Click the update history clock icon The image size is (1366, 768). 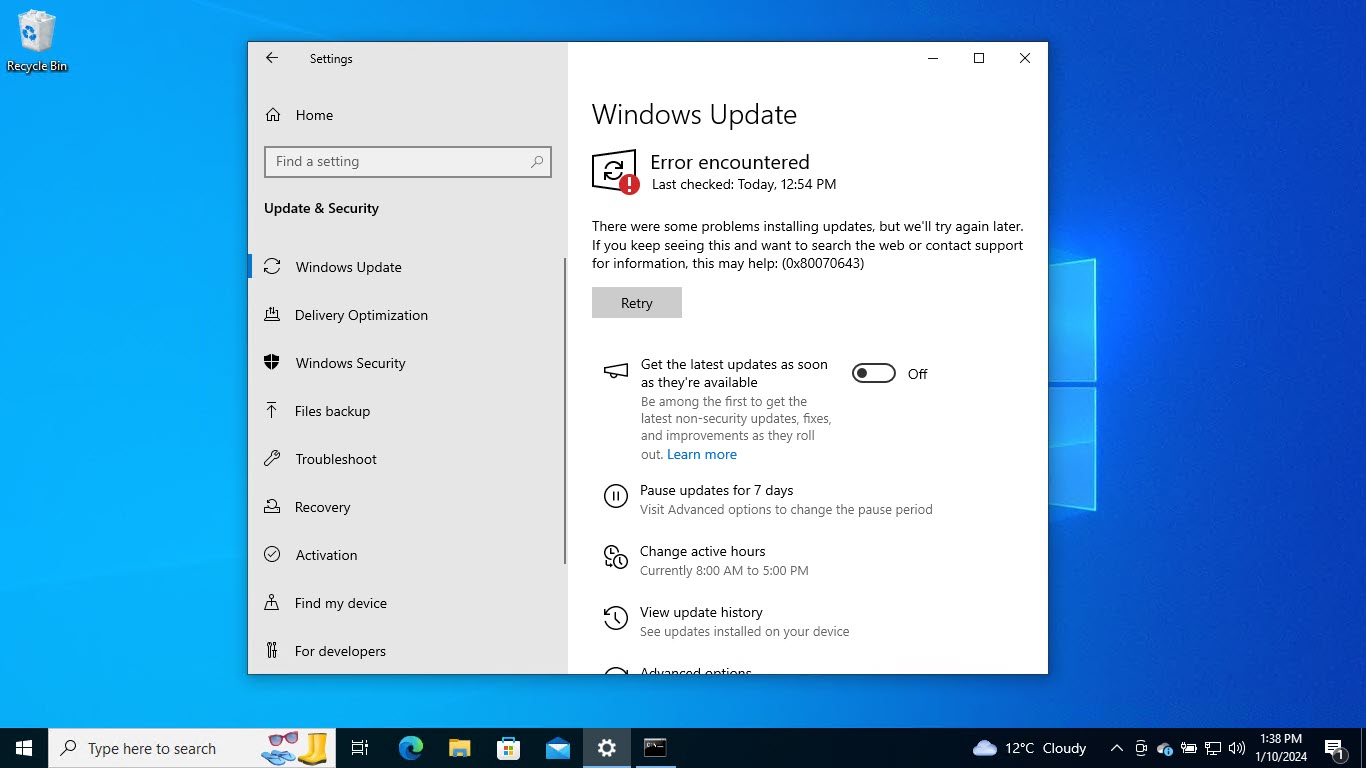tap(616, 618)
